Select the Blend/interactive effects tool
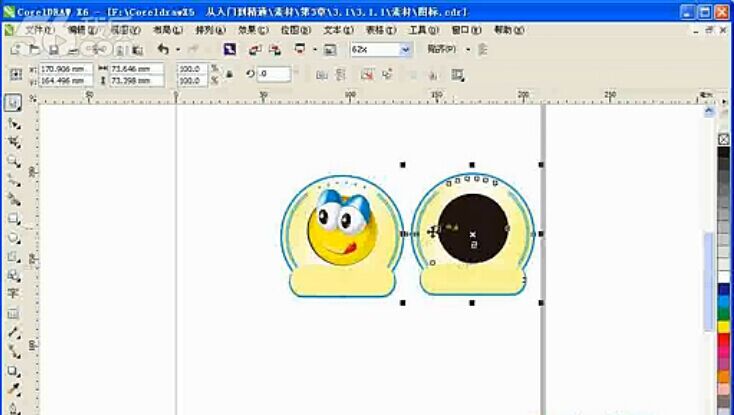 tap(14, 371)
